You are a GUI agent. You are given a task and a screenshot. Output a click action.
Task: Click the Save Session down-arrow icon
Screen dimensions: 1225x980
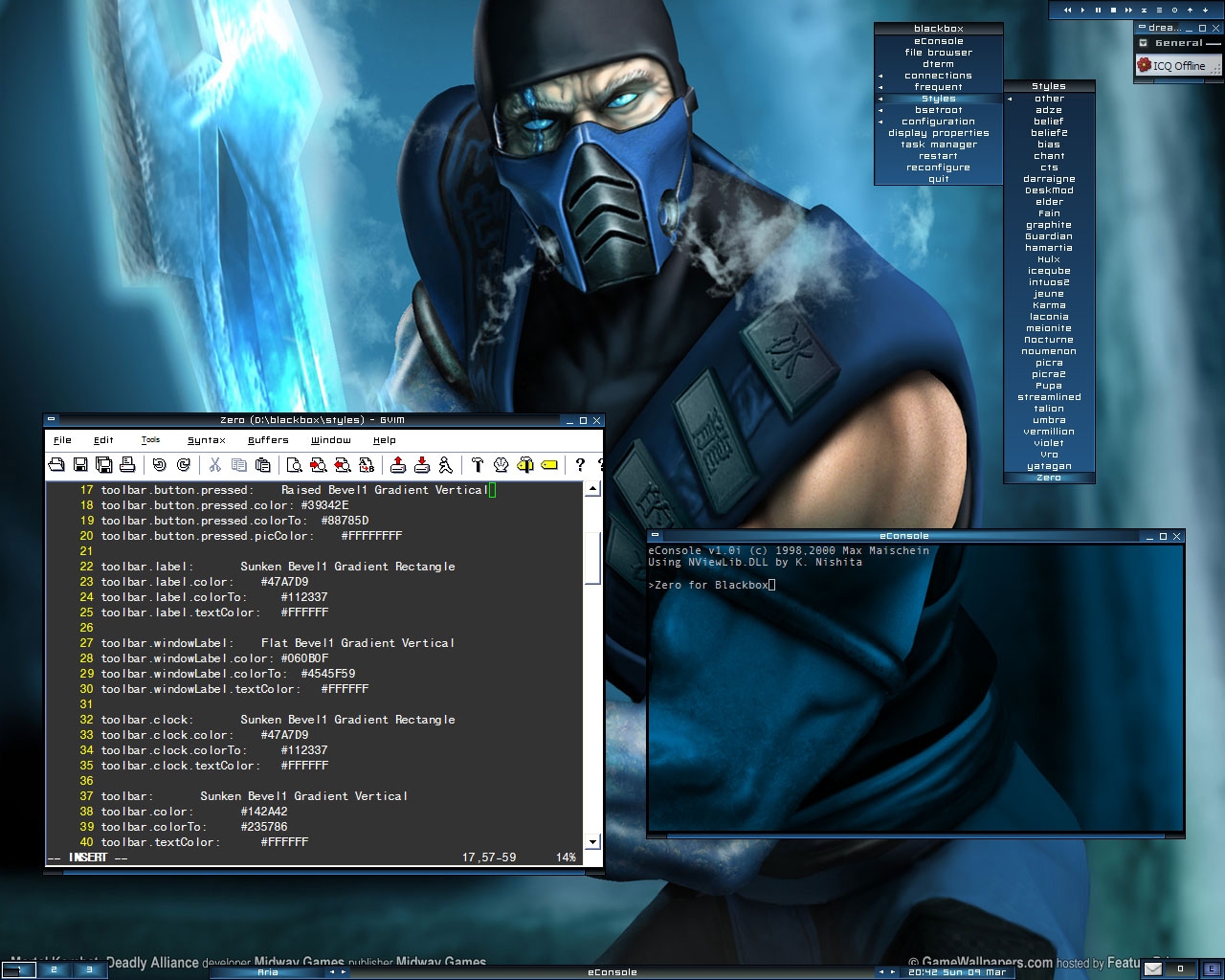point(422,465)
